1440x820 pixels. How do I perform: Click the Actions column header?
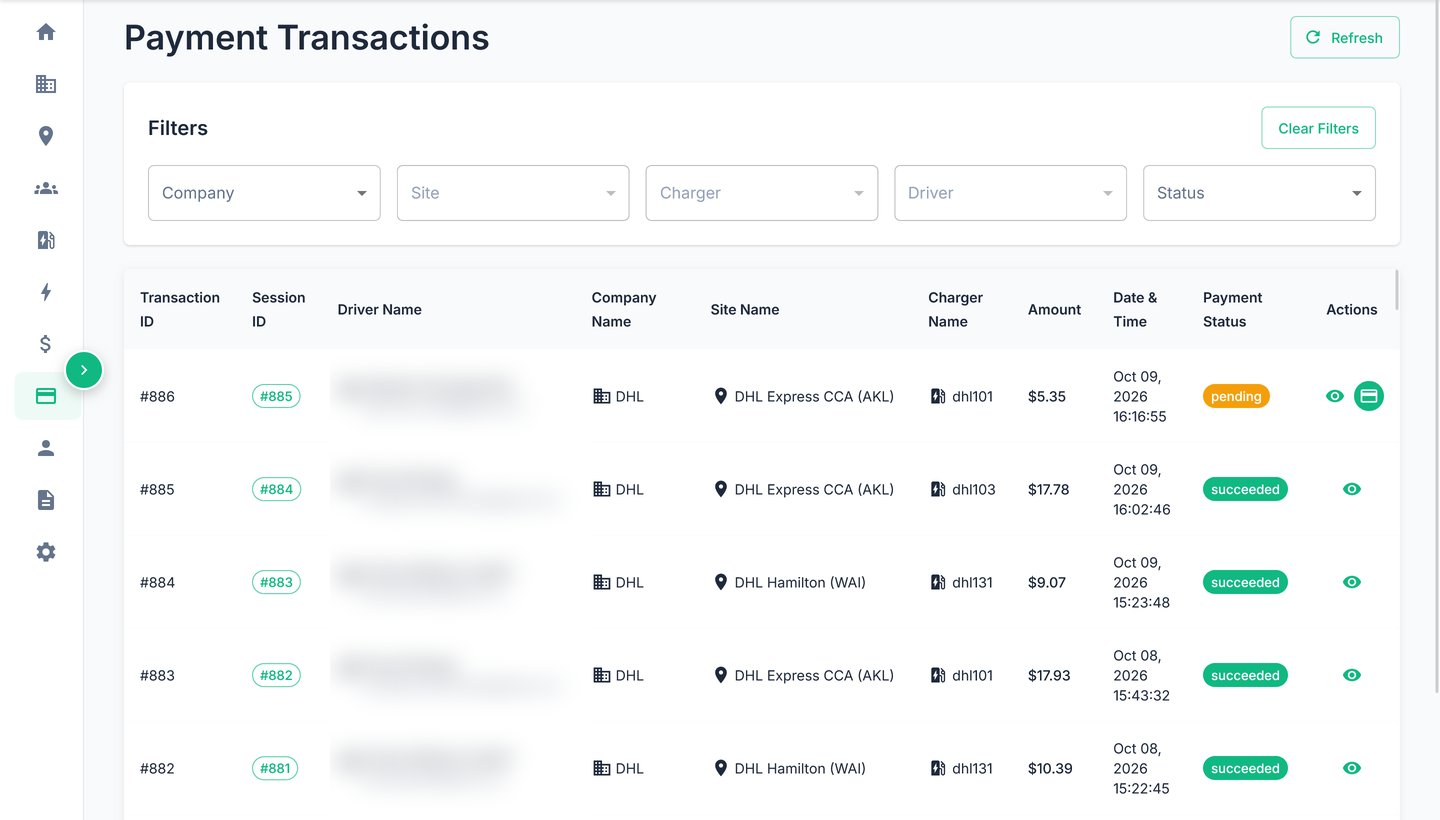pos(1352,309)
